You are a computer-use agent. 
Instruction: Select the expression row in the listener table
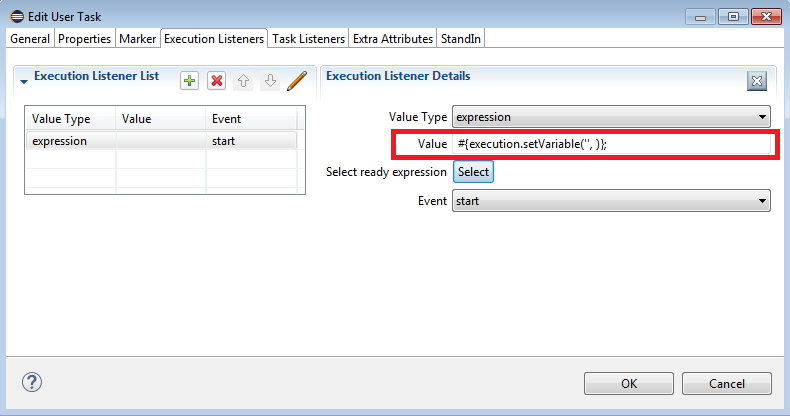[x=161, y=141]
